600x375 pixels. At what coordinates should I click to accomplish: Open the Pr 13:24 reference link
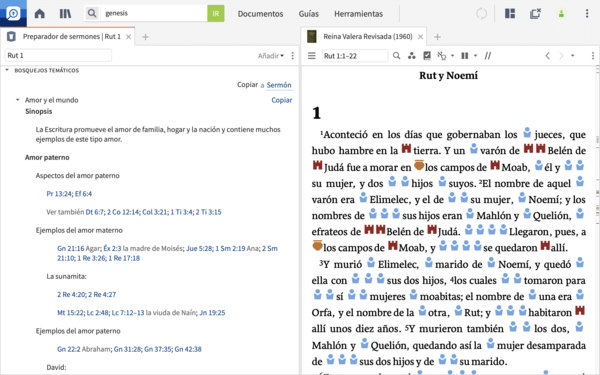pyautogui.click(x=59, y=194)
